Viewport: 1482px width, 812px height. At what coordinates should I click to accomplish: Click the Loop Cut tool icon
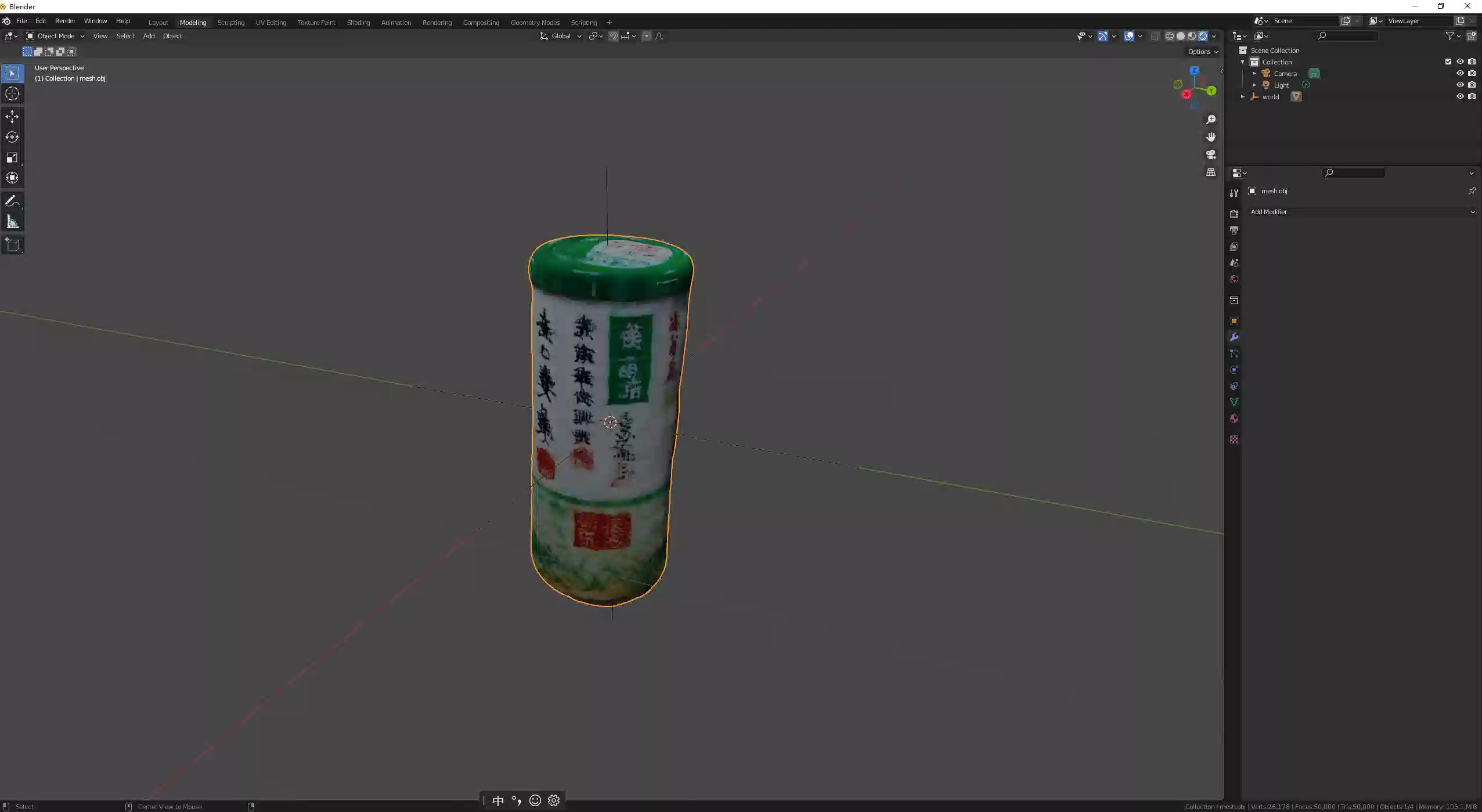[13, 200]
